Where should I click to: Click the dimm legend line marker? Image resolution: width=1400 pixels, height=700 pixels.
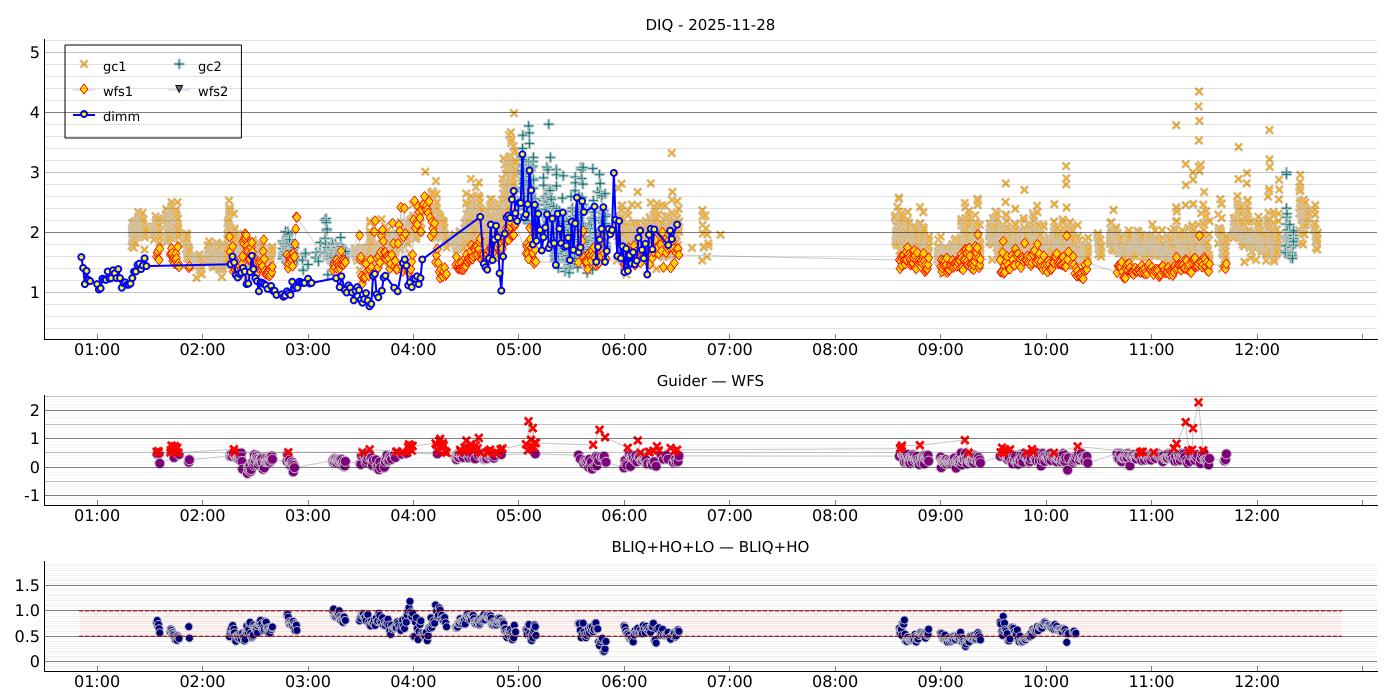click(84, 115)
